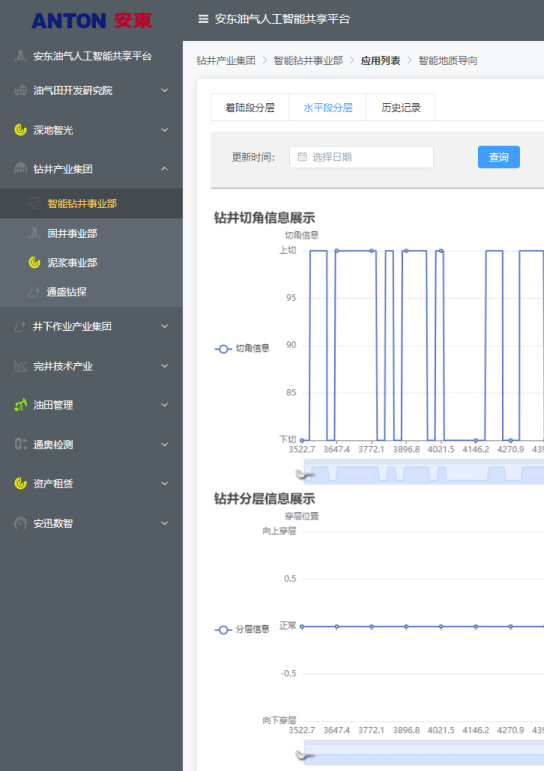The height and width of the screenshot is (771, 544).
Task: Toggle the 分层信息 chart legend
Action: click(x=242, y=630)
